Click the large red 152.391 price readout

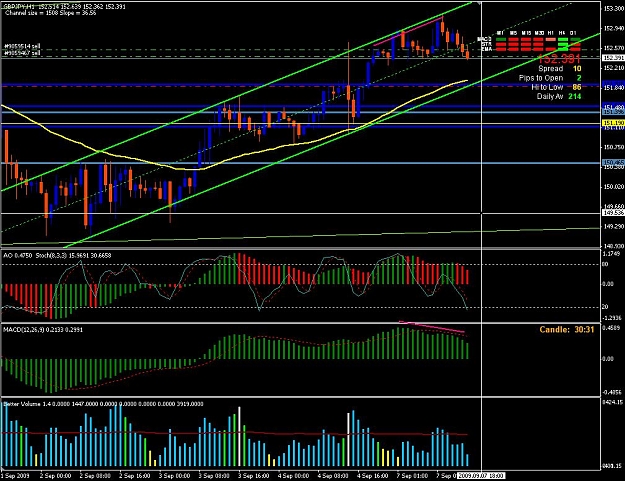559,59
